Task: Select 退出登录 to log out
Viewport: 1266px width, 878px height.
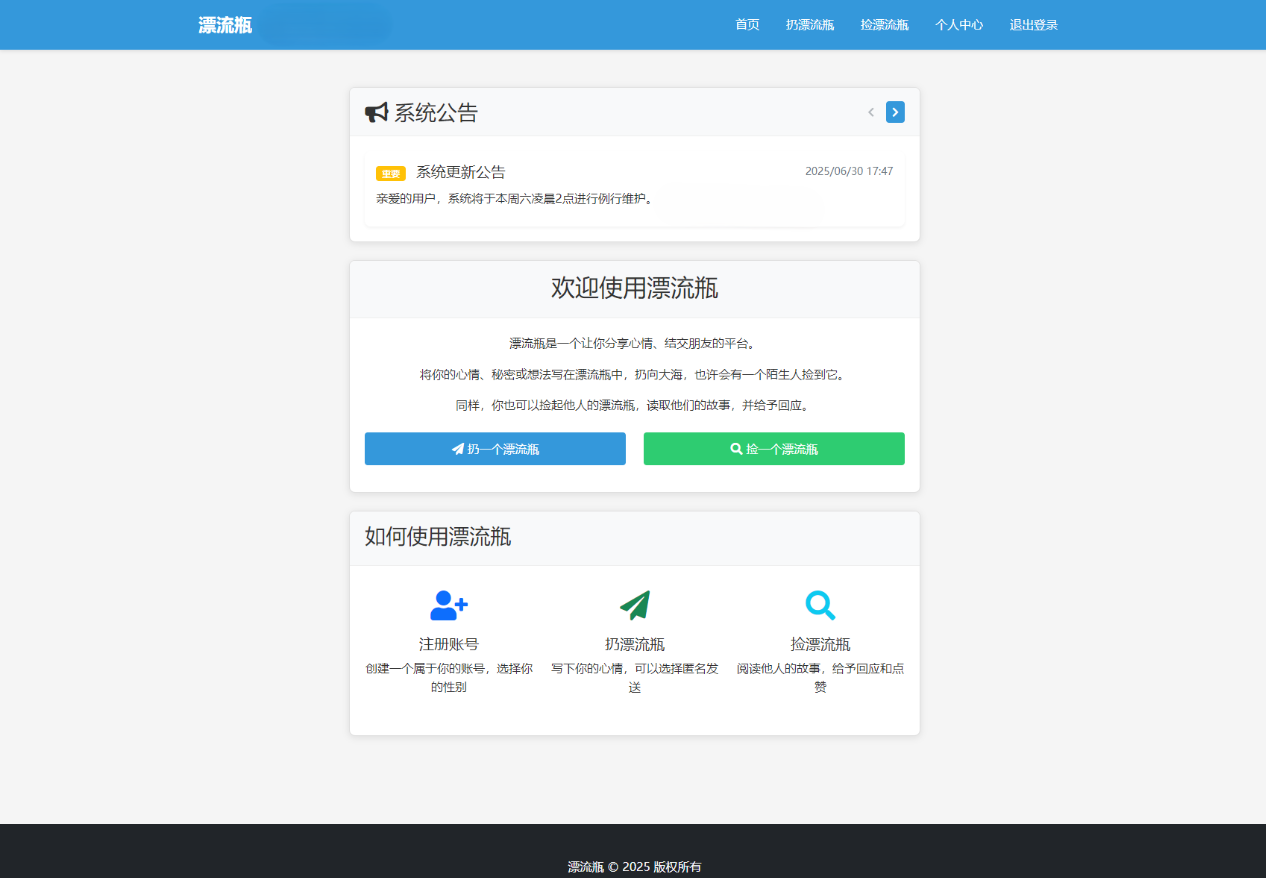Action: 1034,25
